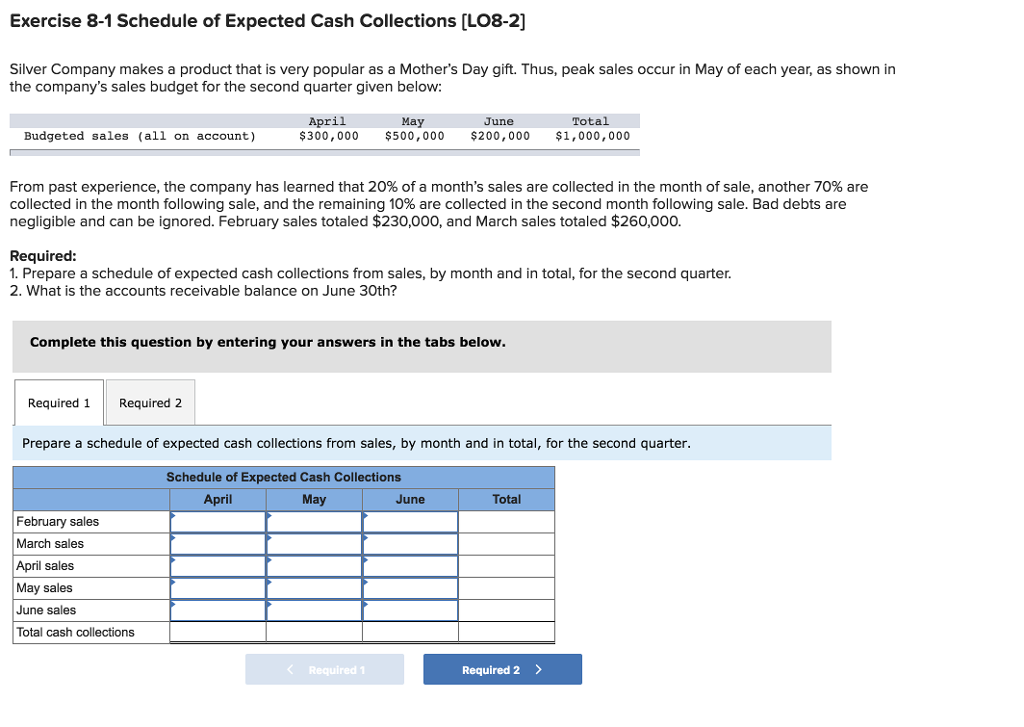Select the May sales June input cell
1024x727 pixels.
point(410,587)
